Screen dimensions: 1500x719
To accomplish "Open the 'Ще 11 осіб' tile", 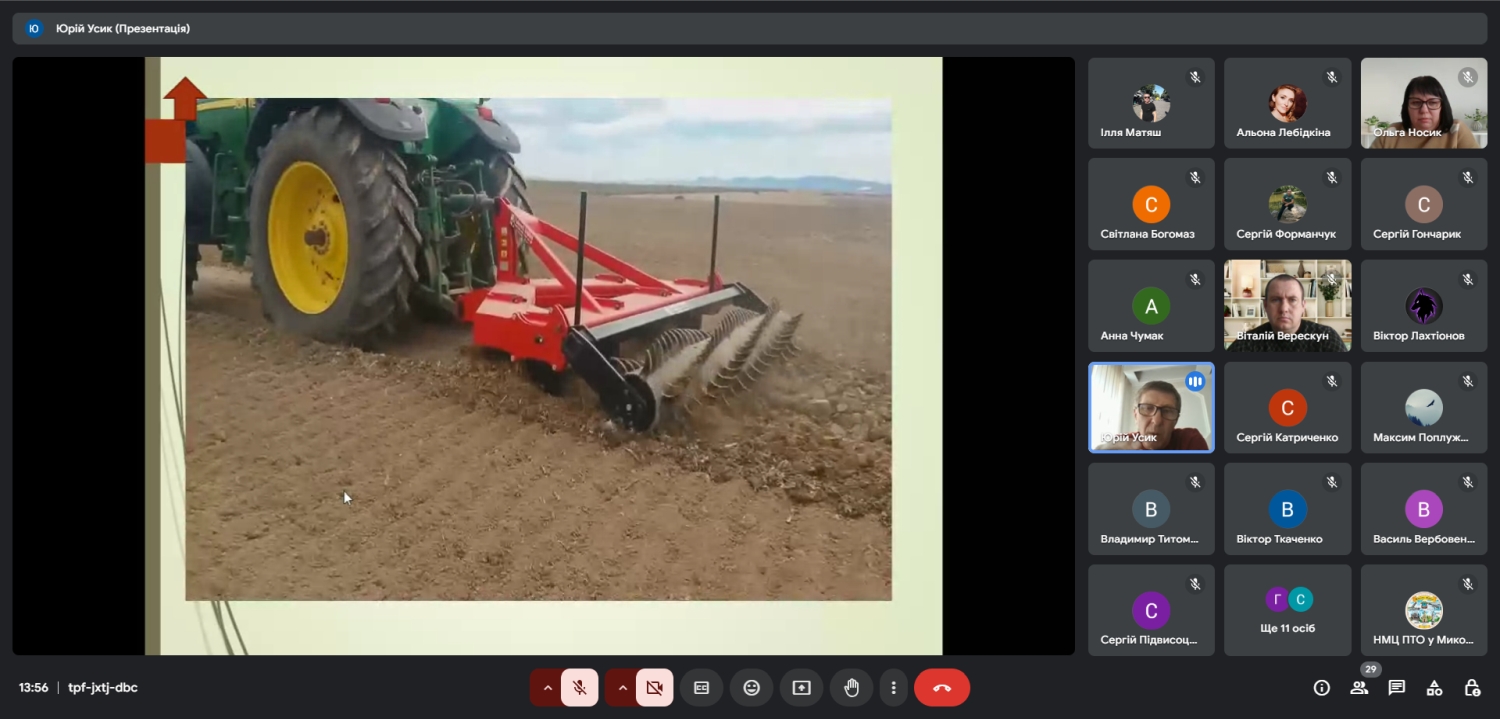I will [1287, 611].
